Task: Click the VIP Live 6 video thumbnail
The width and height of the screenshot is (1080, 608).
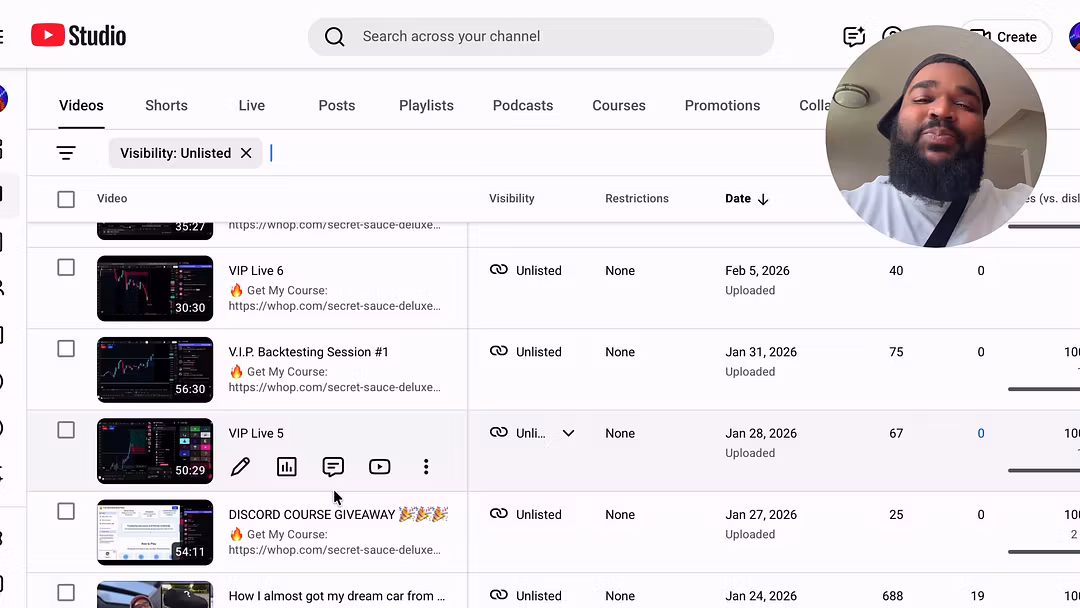Action: point(155,288)
